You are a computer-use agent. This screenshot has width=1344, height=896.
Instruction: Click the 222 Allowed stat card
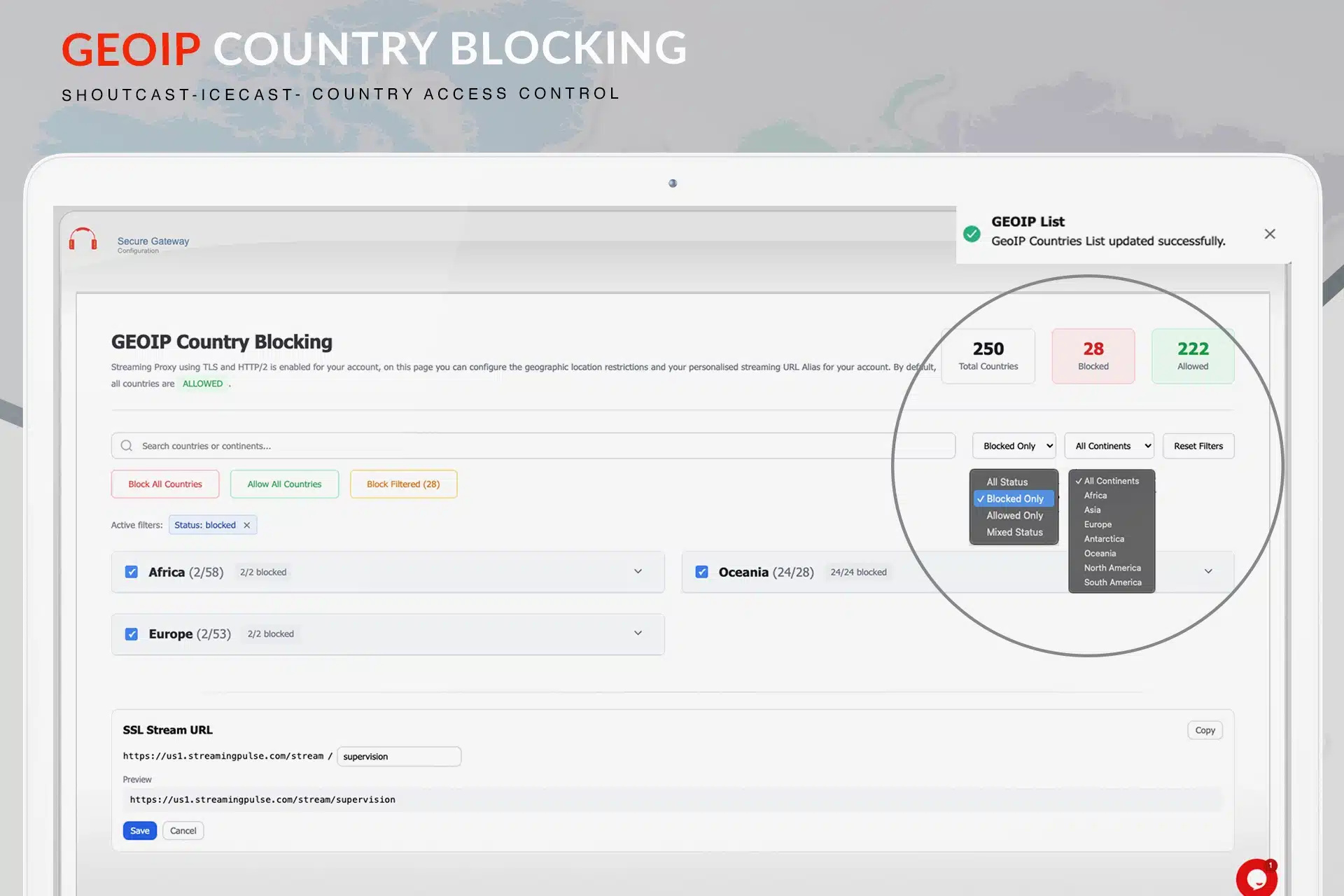coord(1193,356)
